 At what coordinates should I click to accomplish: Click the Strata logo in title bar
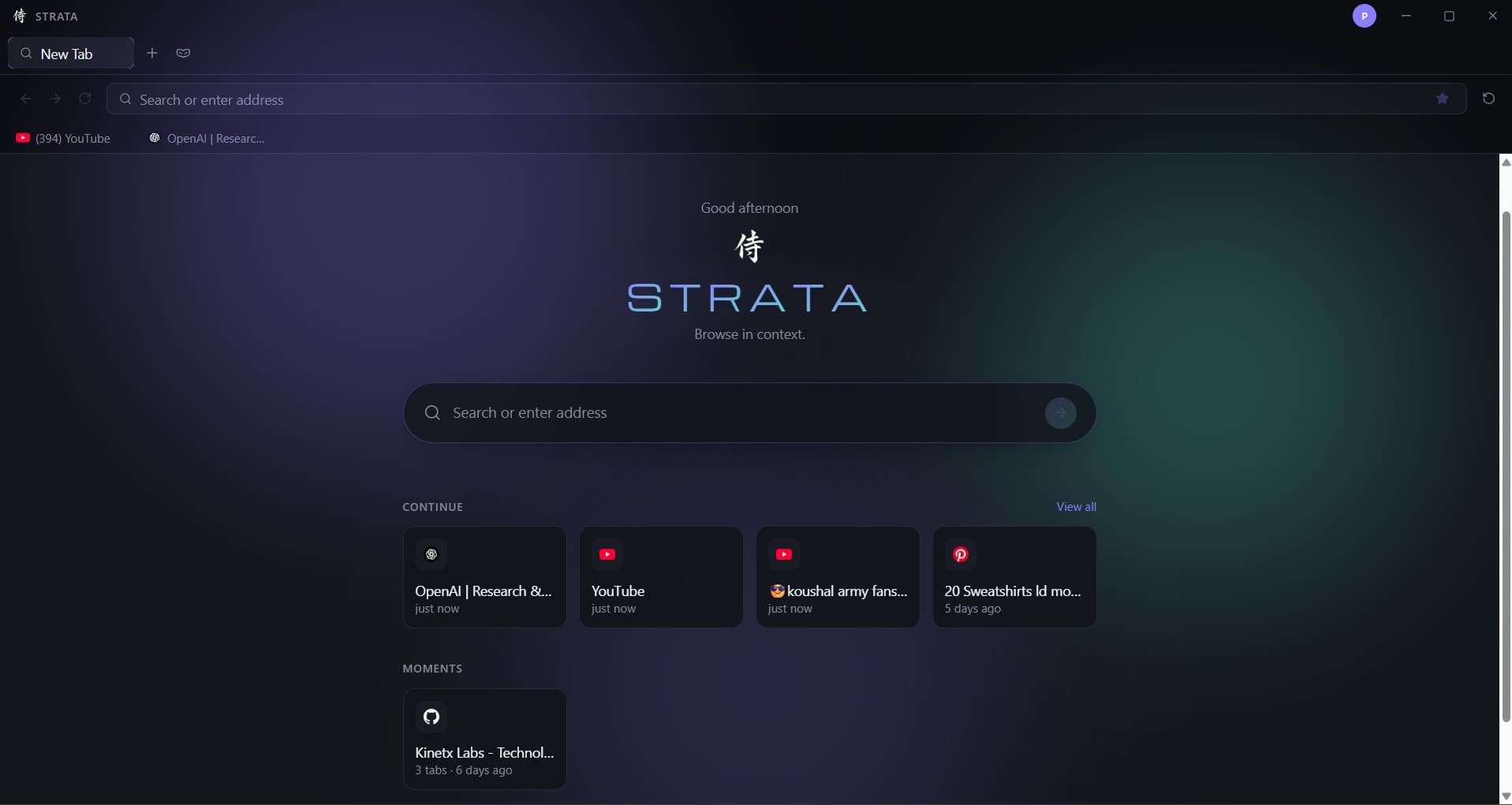20,16
